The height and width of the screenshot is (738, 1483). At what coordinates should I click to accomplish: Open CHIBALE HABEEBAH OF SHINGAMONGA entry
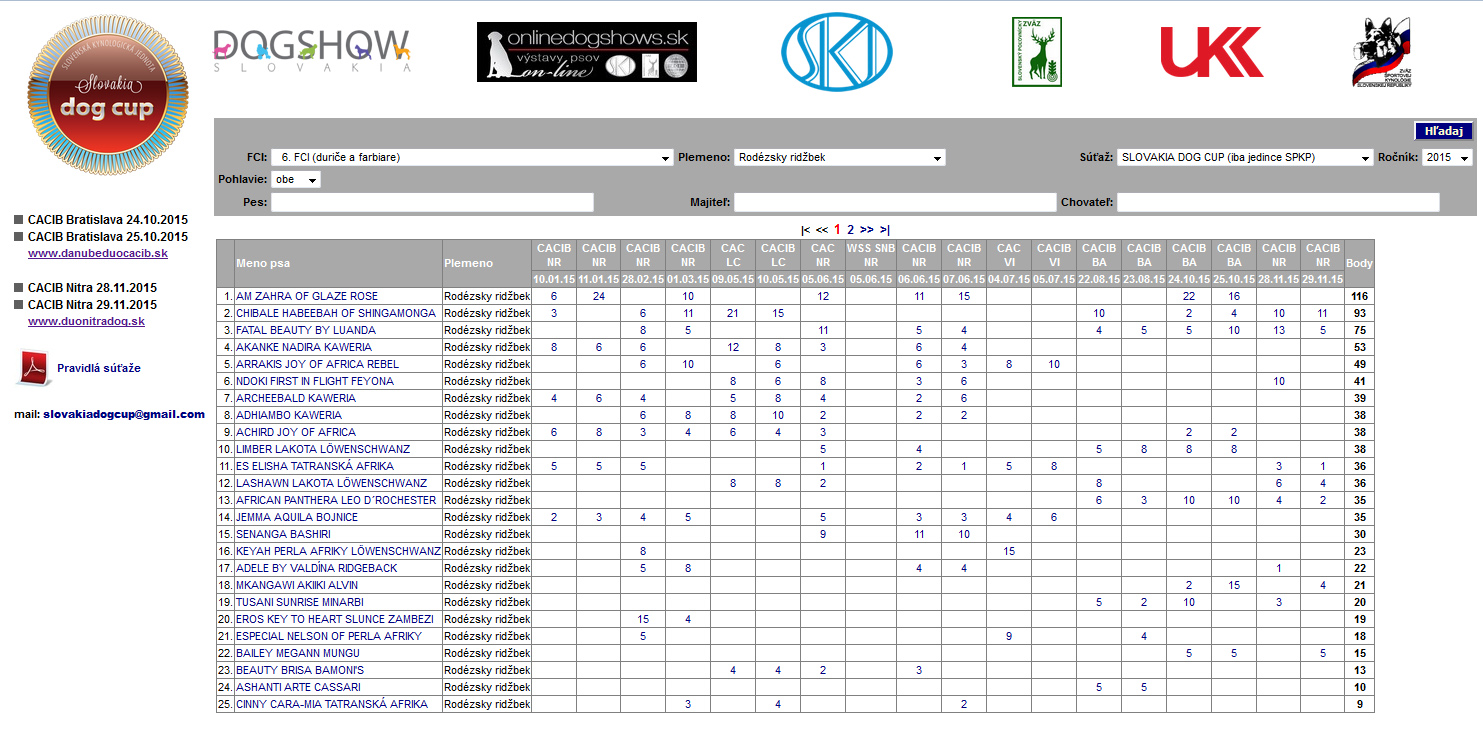click(336, 313)
